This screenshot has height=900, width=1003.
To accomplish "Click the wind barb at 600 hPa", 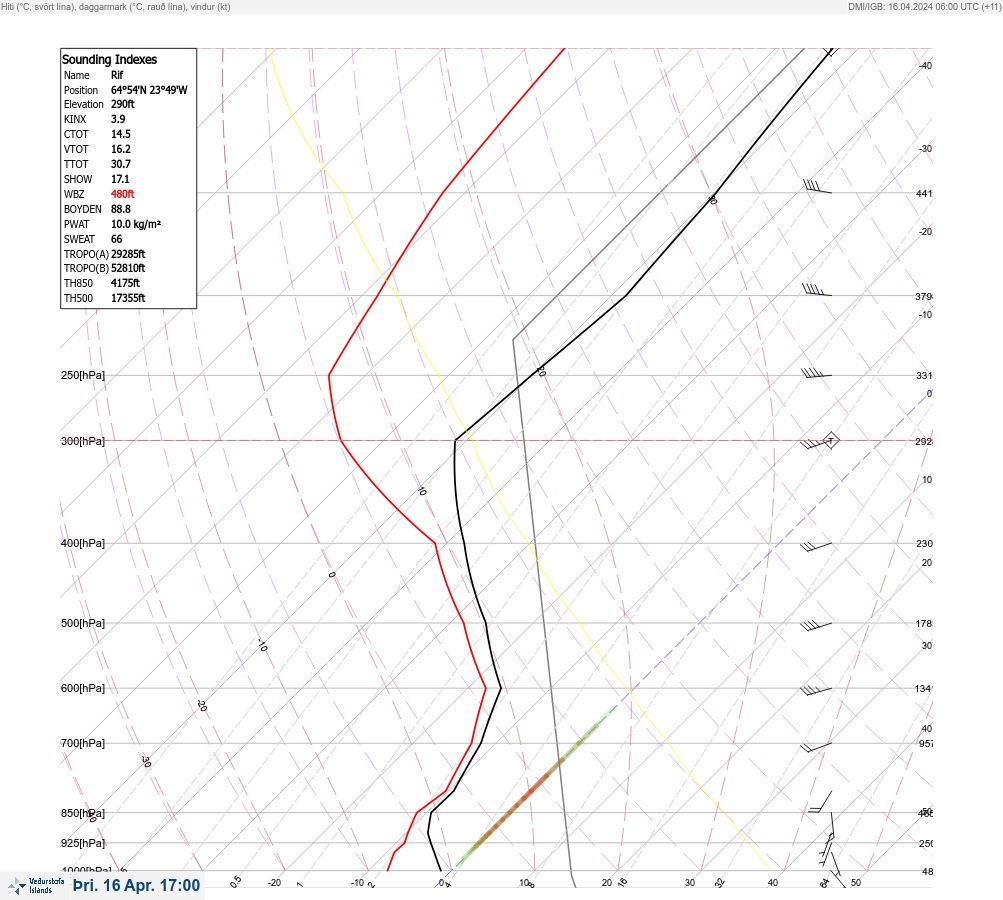I will click(816, 690).
